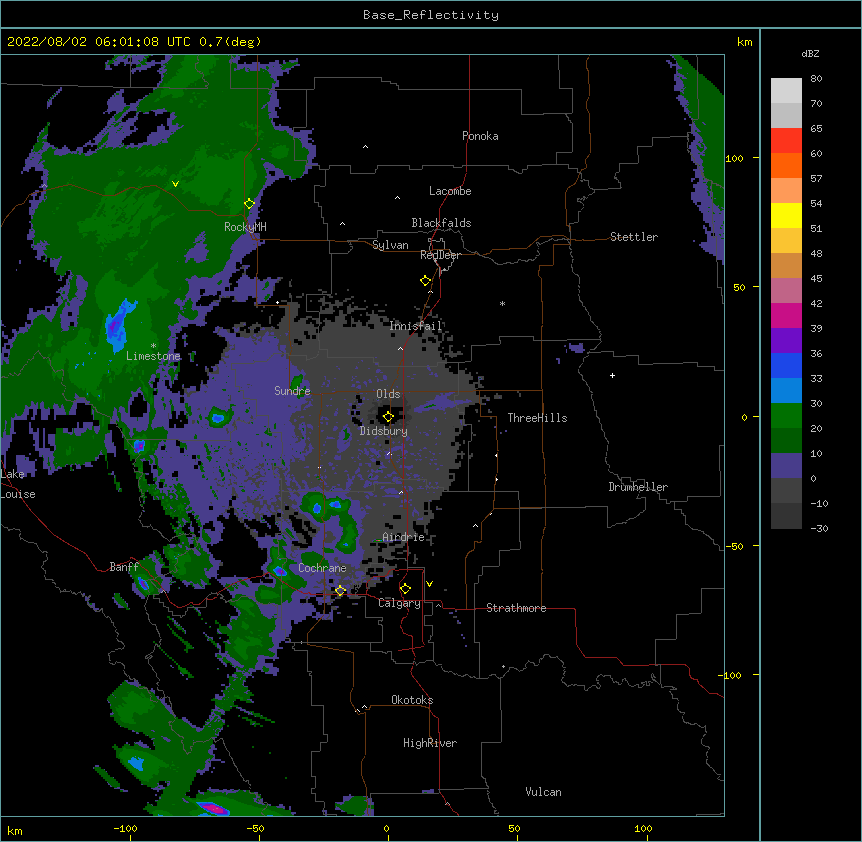
Task: Click the yellow marker above the Calgary label
Action: [405, 589]
